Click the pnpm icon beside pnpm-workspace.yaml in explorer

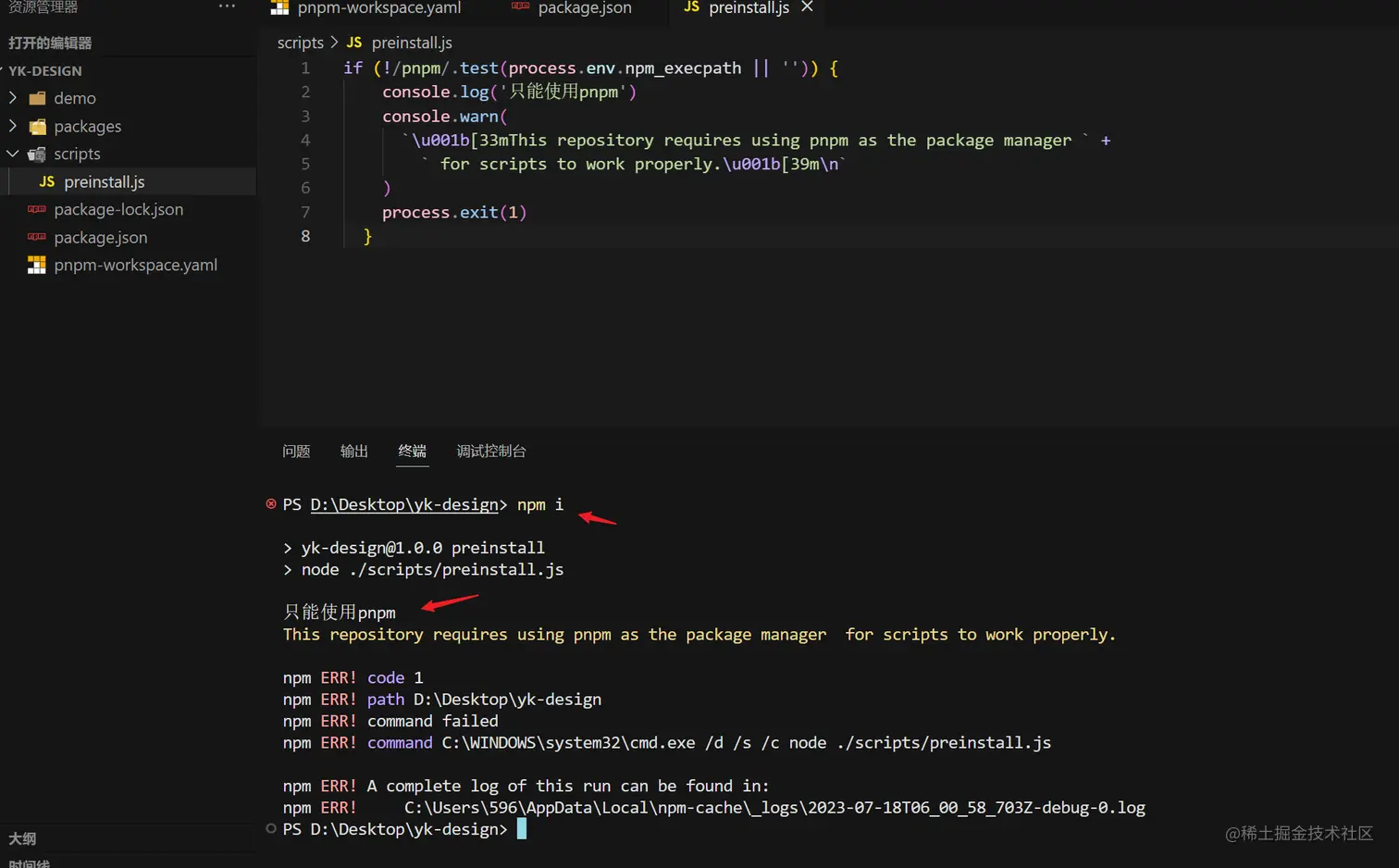click(x=37, y=265)
